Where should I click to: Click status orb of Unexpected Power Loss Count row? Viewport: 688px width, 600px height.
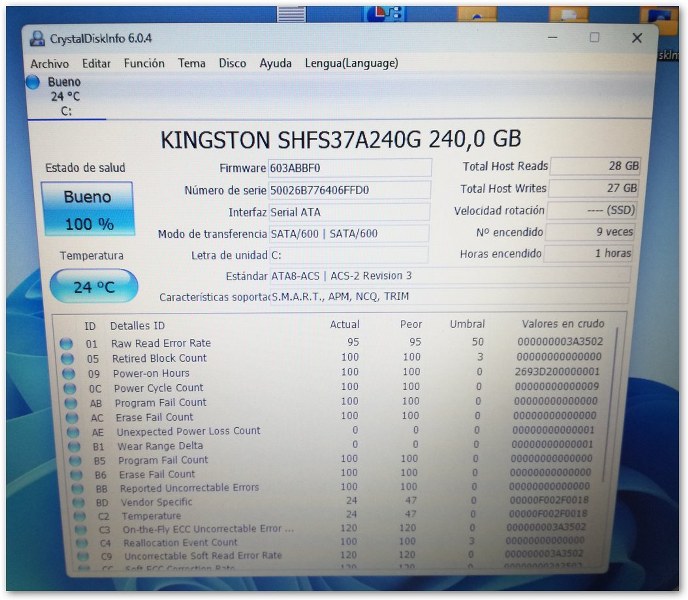click(73, 432)
